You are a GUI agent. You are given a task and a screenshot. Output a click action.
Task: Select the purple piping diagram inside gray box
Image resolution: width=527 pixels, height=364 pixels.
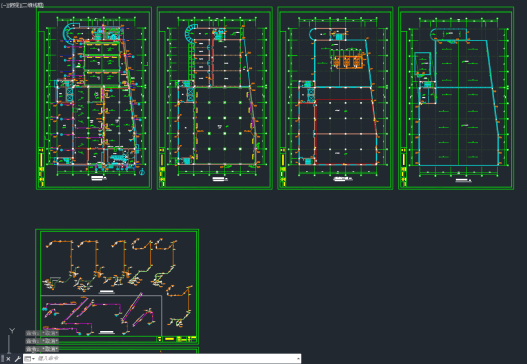click(x=101, y=316)
